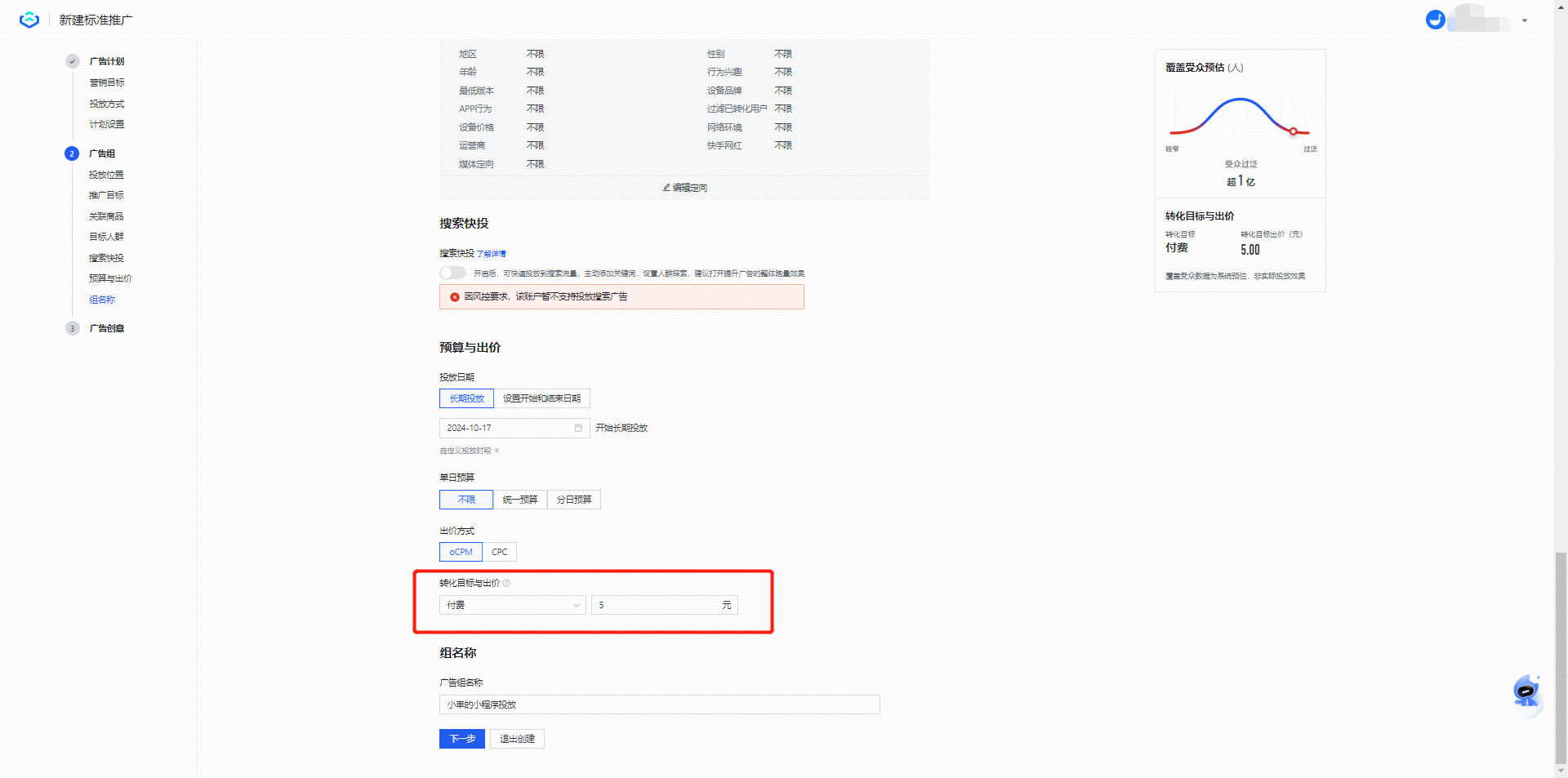Screen dimensions: 1568x778
Task: Select 设置开始和结束日期 option
Action: point(541,398)
